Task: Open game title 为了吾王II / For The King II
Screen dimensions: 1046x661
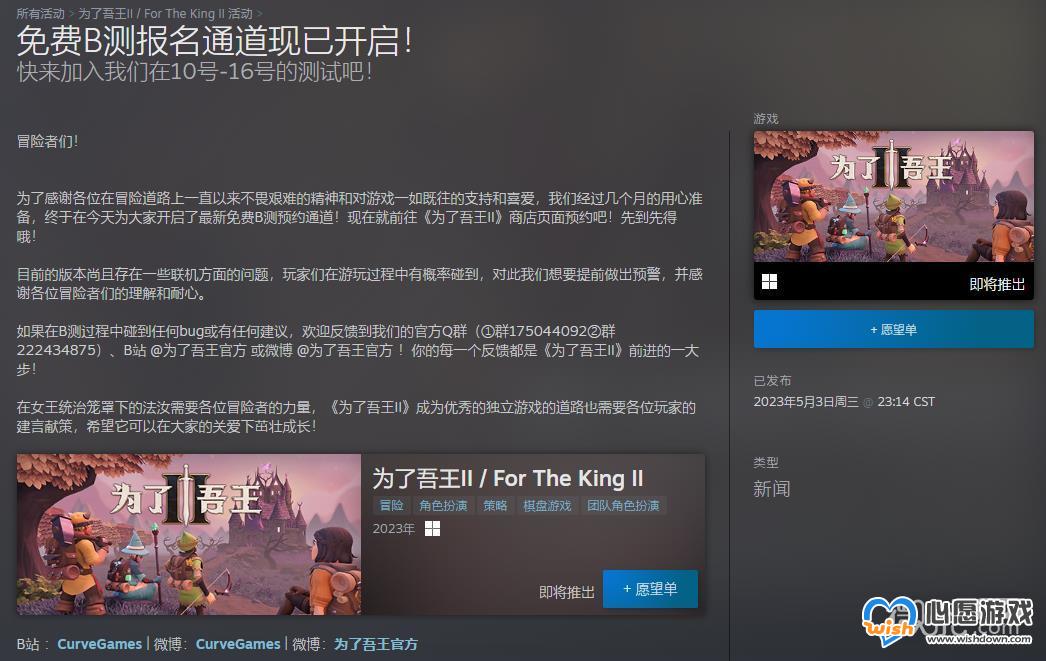Action: tap(508, 478)
